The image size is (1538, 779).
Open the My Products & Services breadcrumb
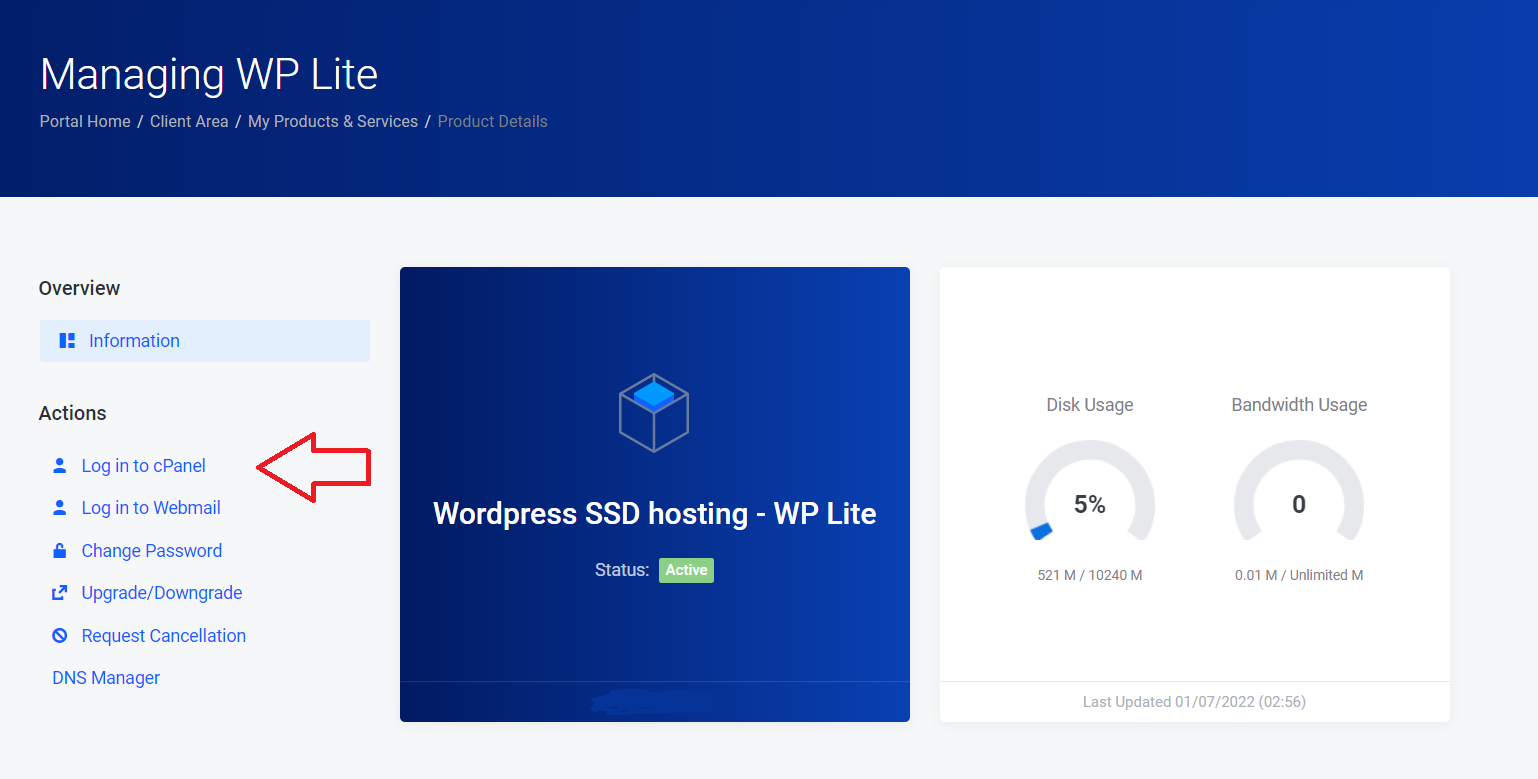click(x=333, y=121)
